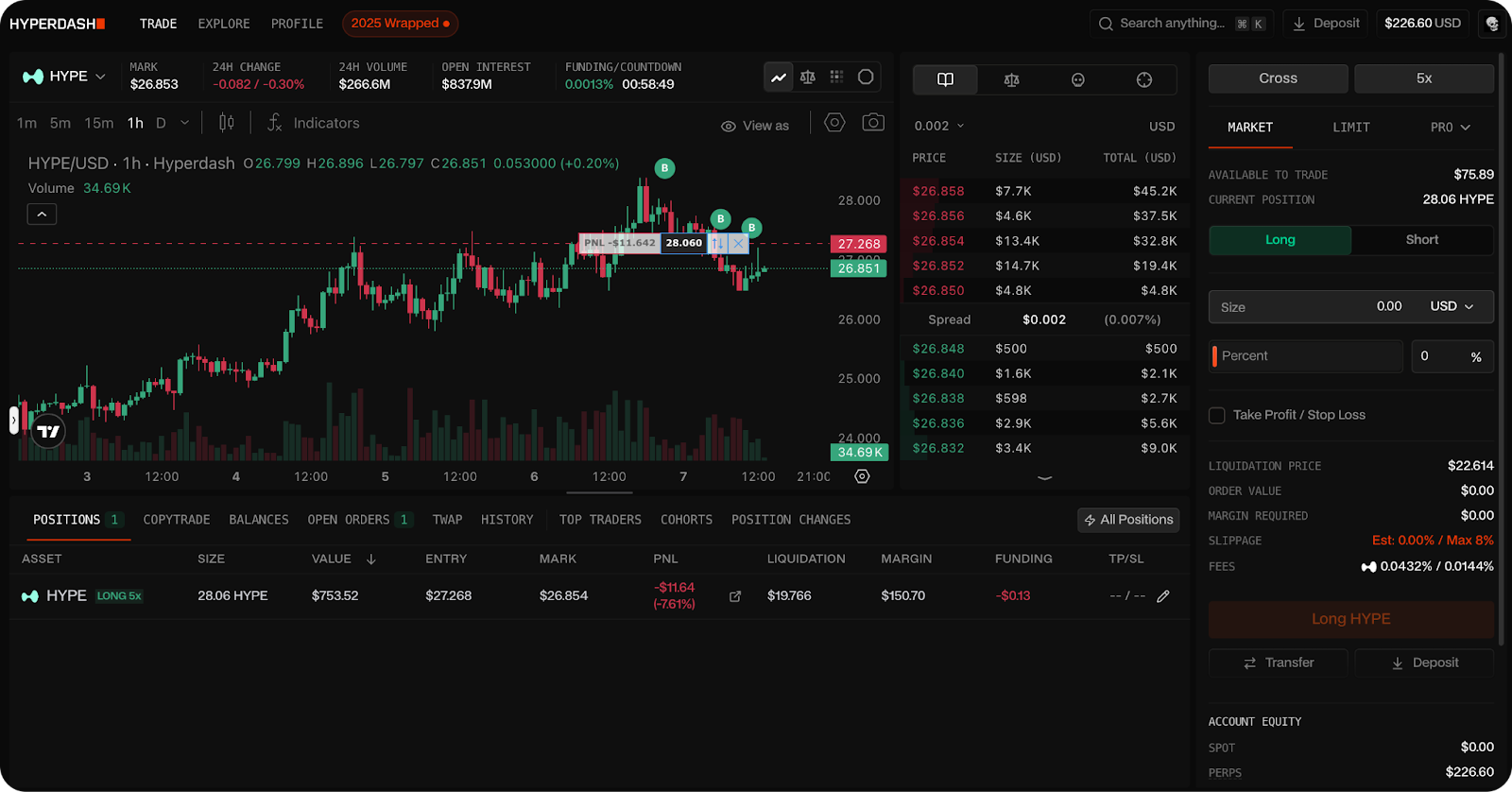This screenshot has width=1512, height=792.
Task: Expand the order book with the bottom chevron
Action: pos(1044,478)
